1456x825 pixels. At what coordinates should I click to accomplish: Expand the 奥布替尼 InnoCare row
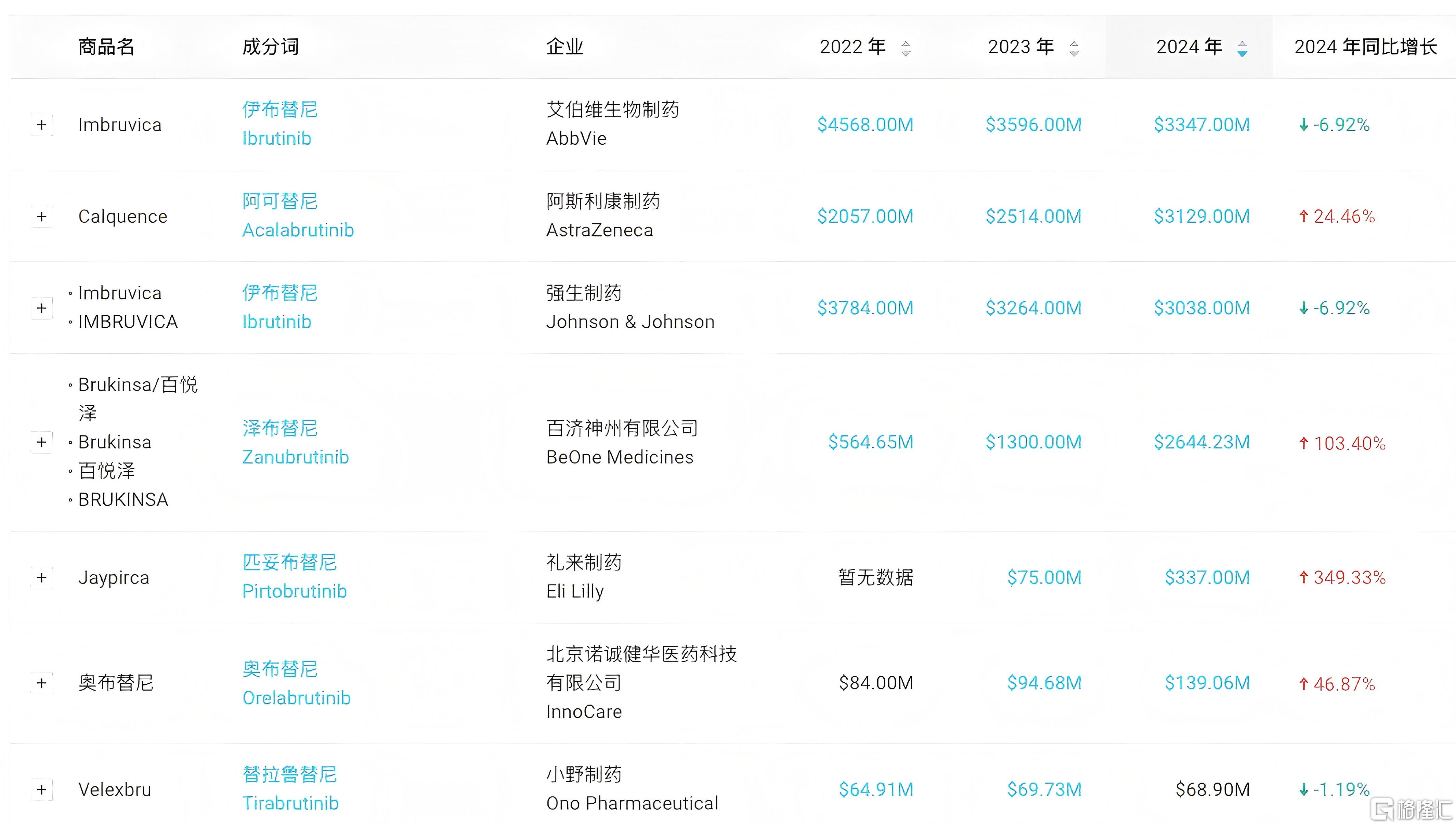point(41,683)
